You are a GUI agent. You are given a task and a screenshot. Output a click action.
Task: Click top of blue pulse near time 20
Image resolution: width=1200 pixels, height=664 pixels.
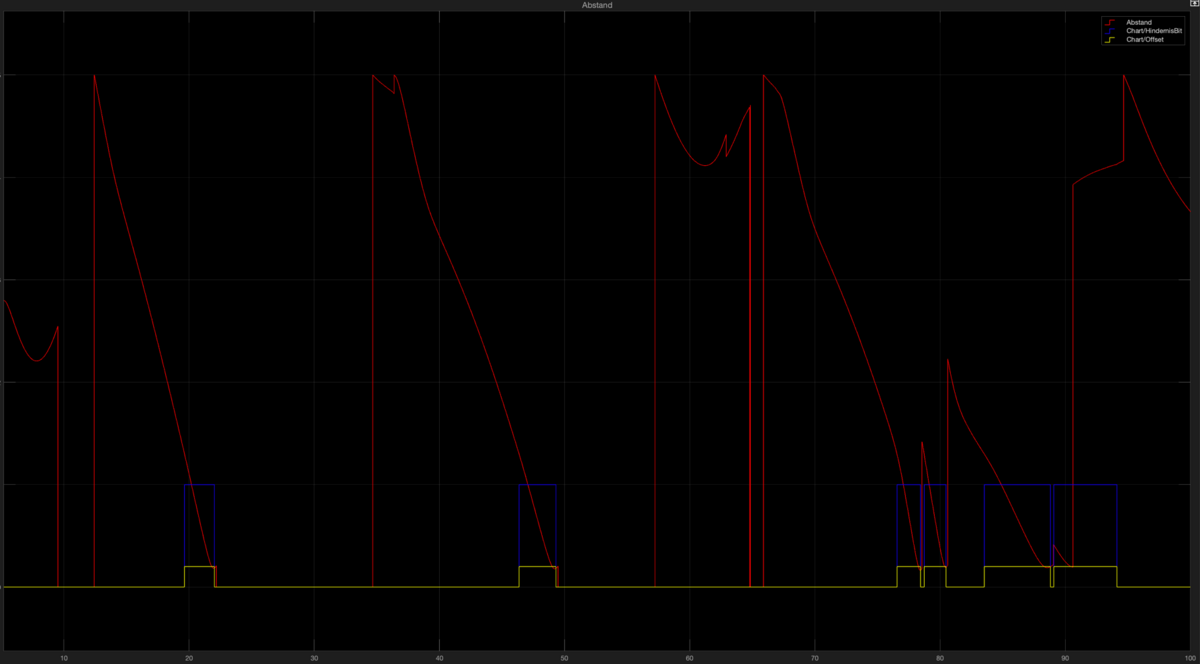point(200,484)
